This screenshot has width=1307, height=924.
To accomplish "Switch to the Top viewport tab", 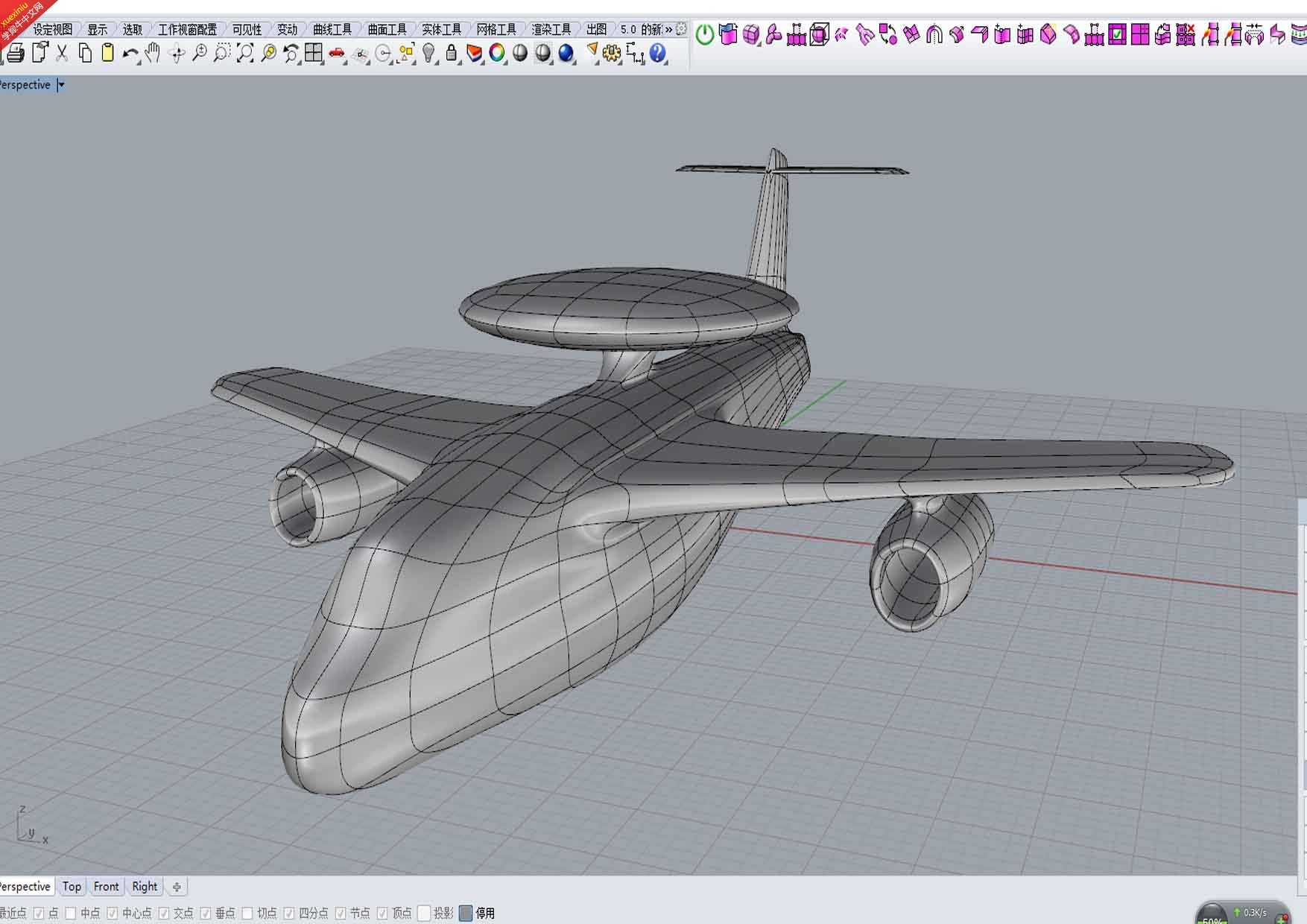I will 72,887.
